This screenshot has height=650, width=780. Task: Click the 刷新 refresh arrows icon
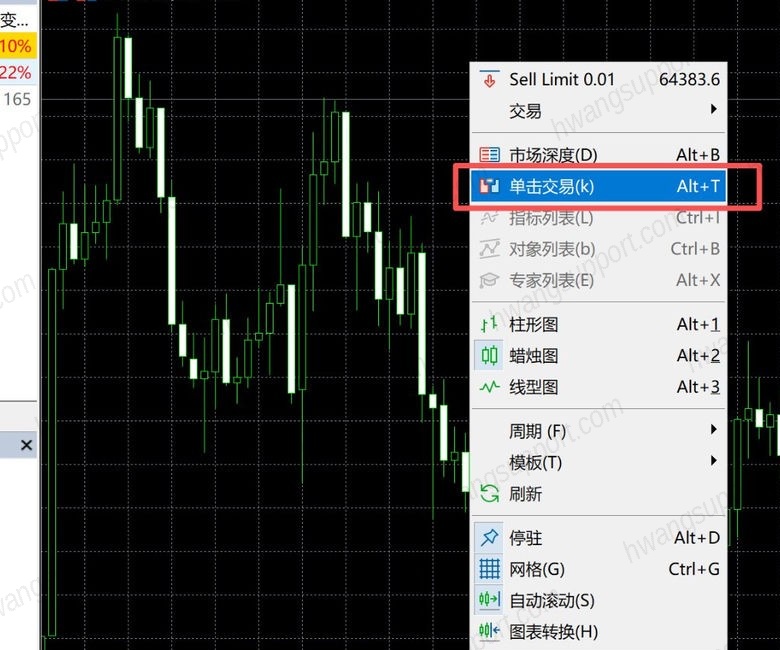(489, 493)
